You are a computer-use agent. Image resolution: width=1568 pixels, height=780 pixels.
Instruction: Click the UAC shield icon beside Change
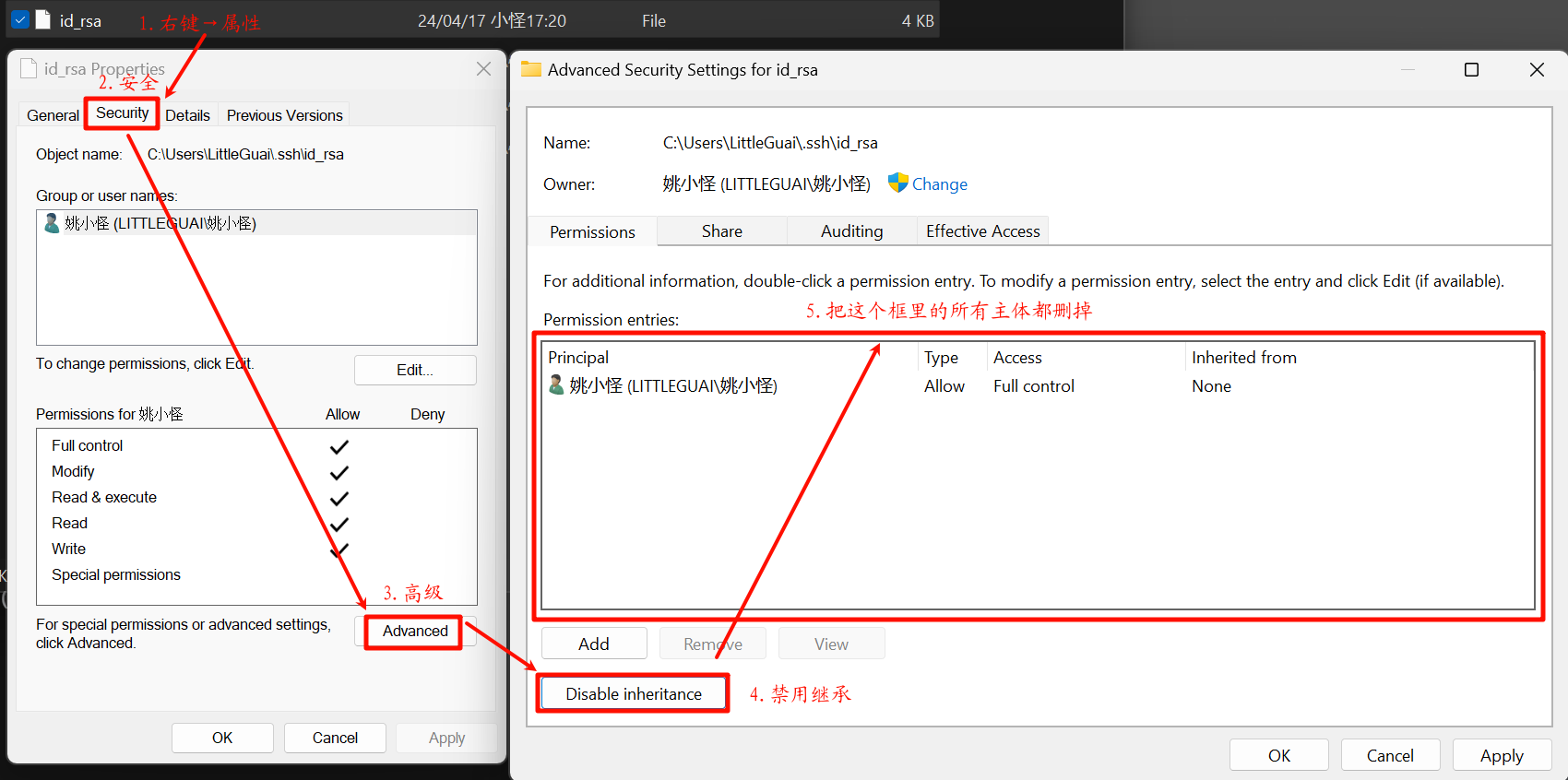pyautogui.click(x=897, y=183)
